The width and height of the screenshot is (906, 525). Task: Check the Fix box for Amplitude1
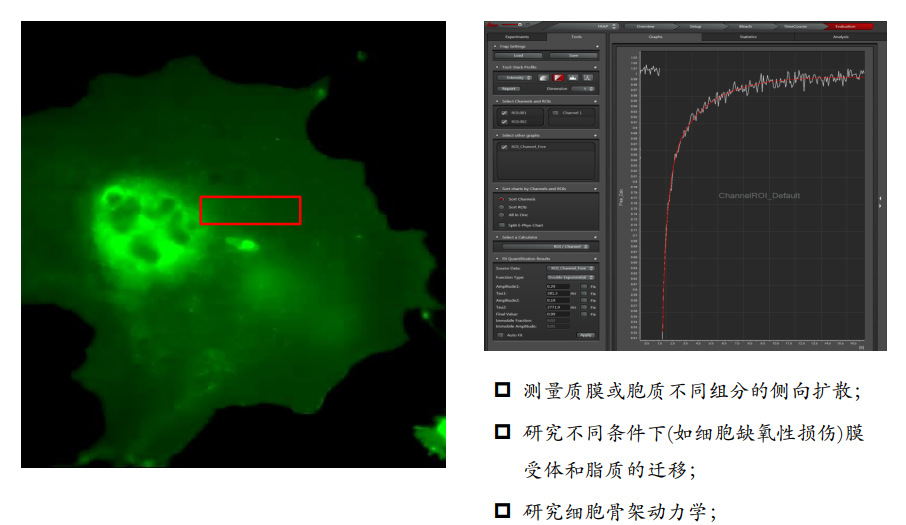[584, 286]
